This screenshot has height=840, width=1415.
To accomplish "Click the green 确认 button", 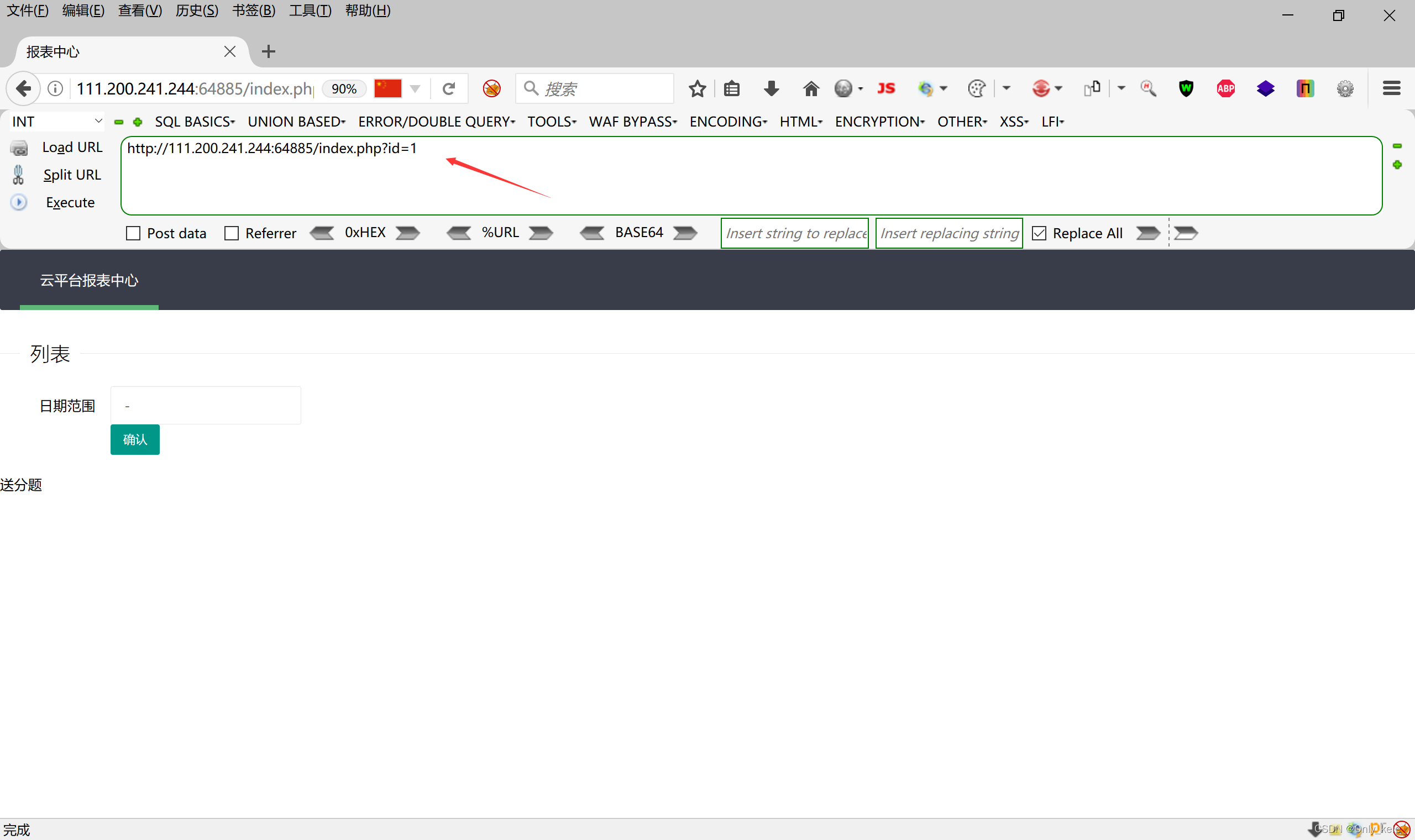I will (135, 439).
